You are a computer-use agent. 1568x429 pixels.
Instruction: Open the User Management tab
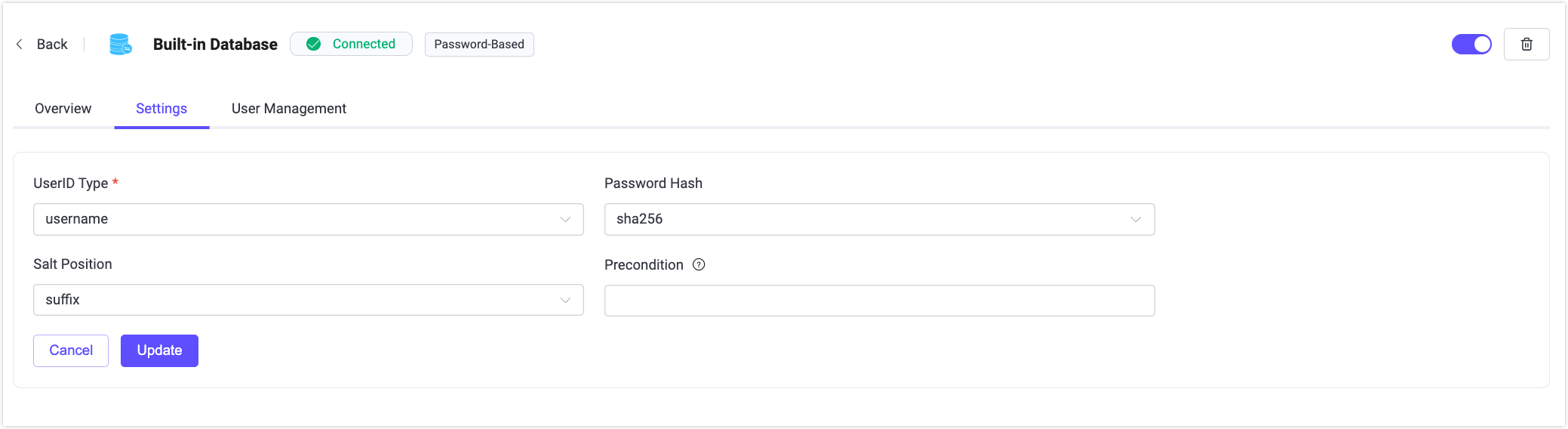point(288,109)
